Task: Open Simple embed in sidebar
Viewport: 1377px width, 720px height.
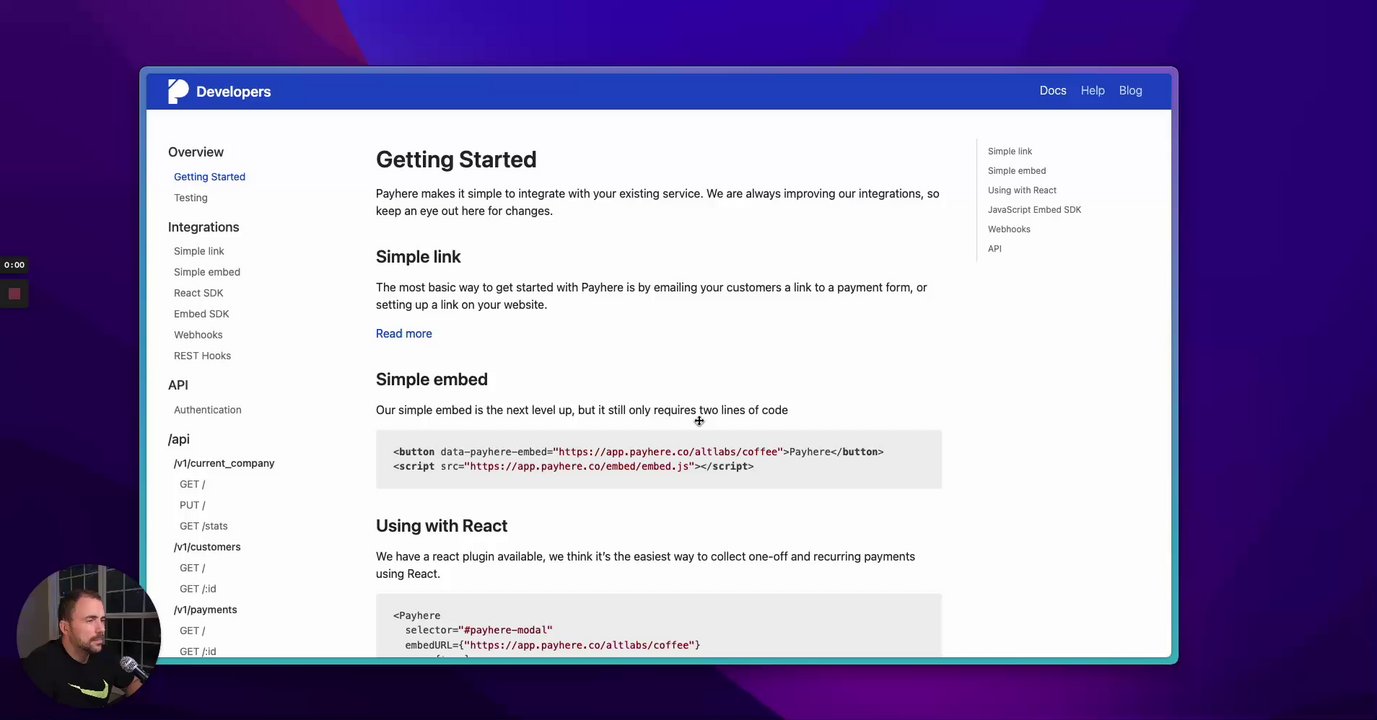Action: (x=207, y=272)
